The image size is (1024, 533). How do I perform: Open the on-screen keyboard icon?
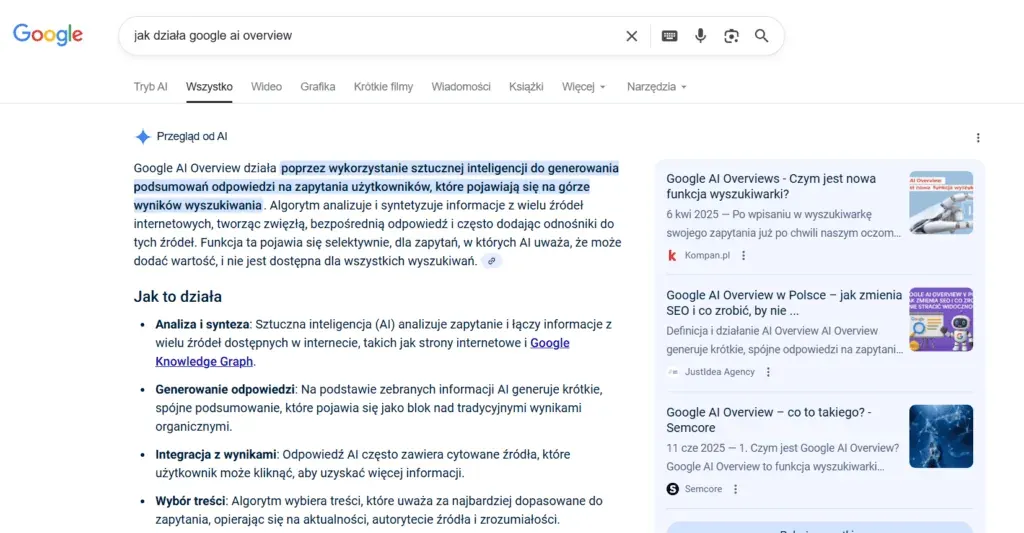[x=669, y=36]
